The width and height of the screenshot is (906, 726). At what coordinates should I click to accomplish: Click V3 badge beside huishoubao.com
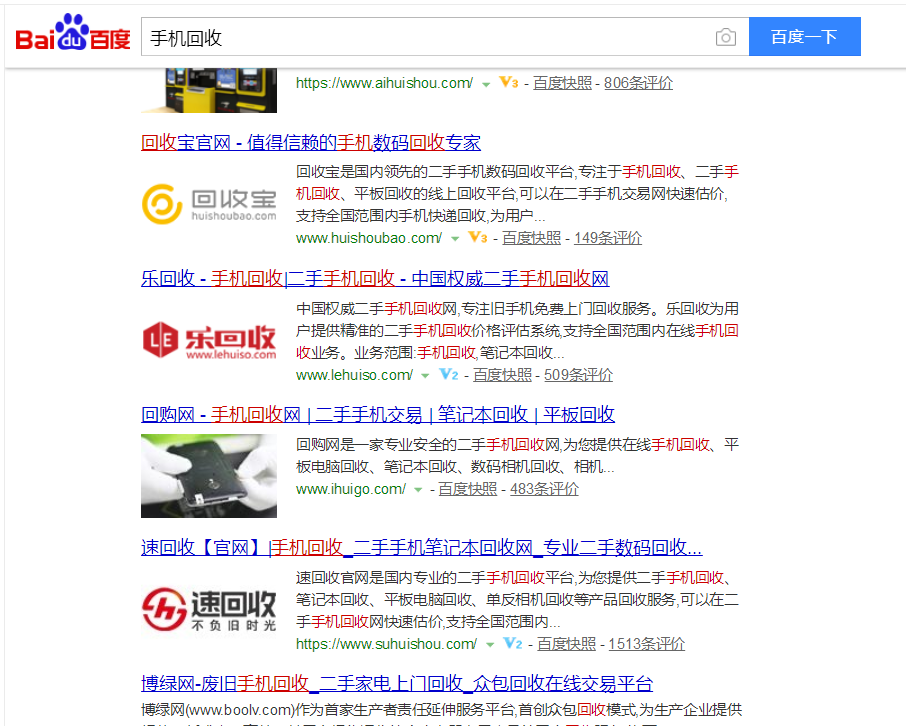[478, 237]
